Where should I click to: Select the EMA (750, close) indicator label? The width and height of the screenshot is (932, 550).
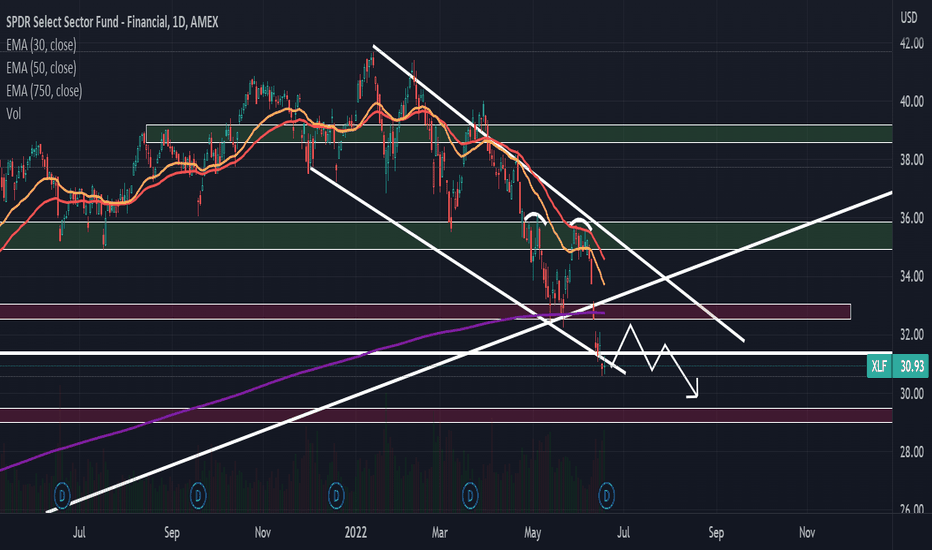(x=44, y=90)
